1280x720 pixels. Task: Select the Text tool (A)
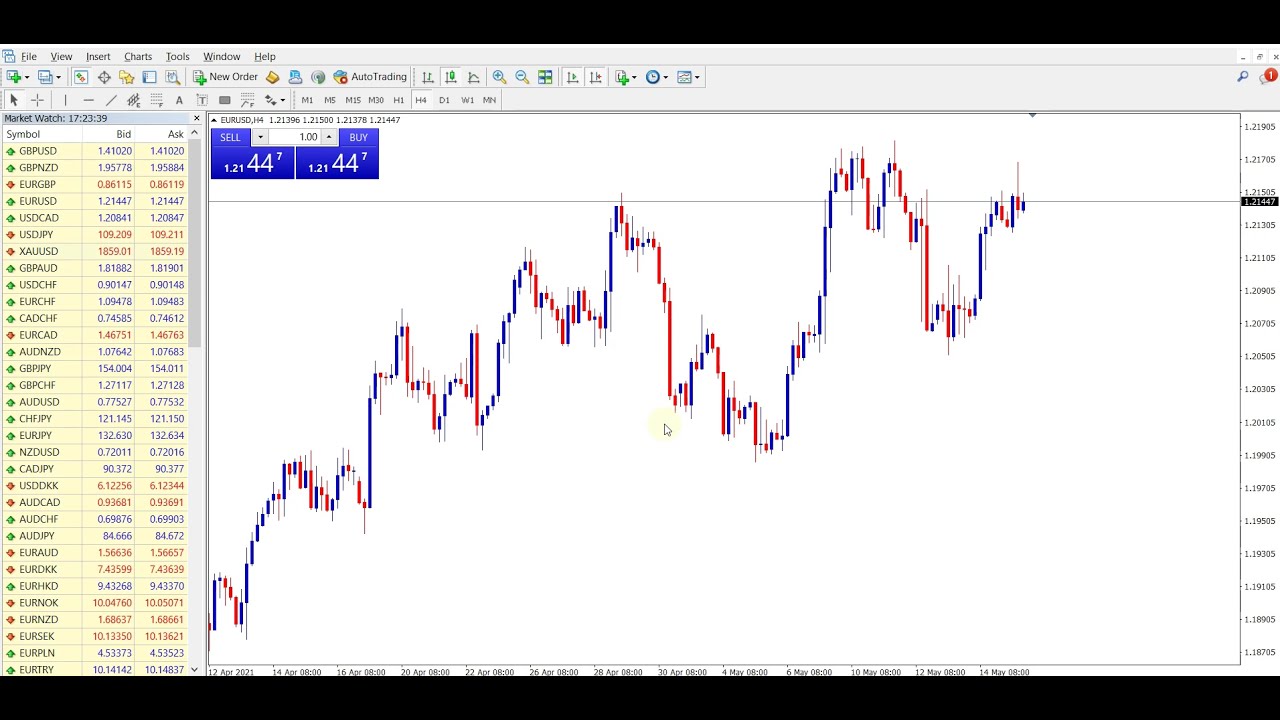(179, 100)
